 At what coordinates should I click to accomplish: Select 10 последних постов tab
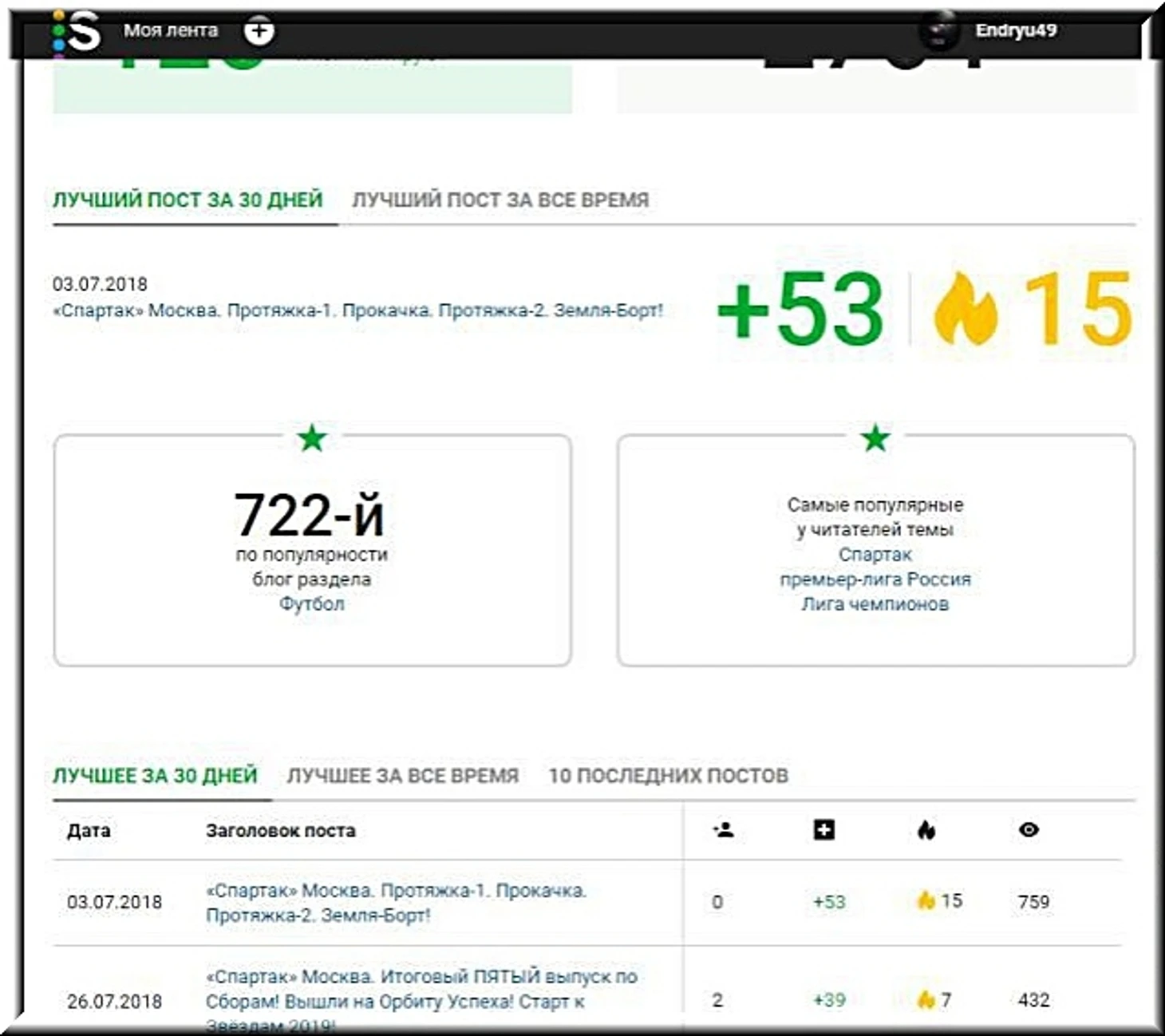[668, 775]
